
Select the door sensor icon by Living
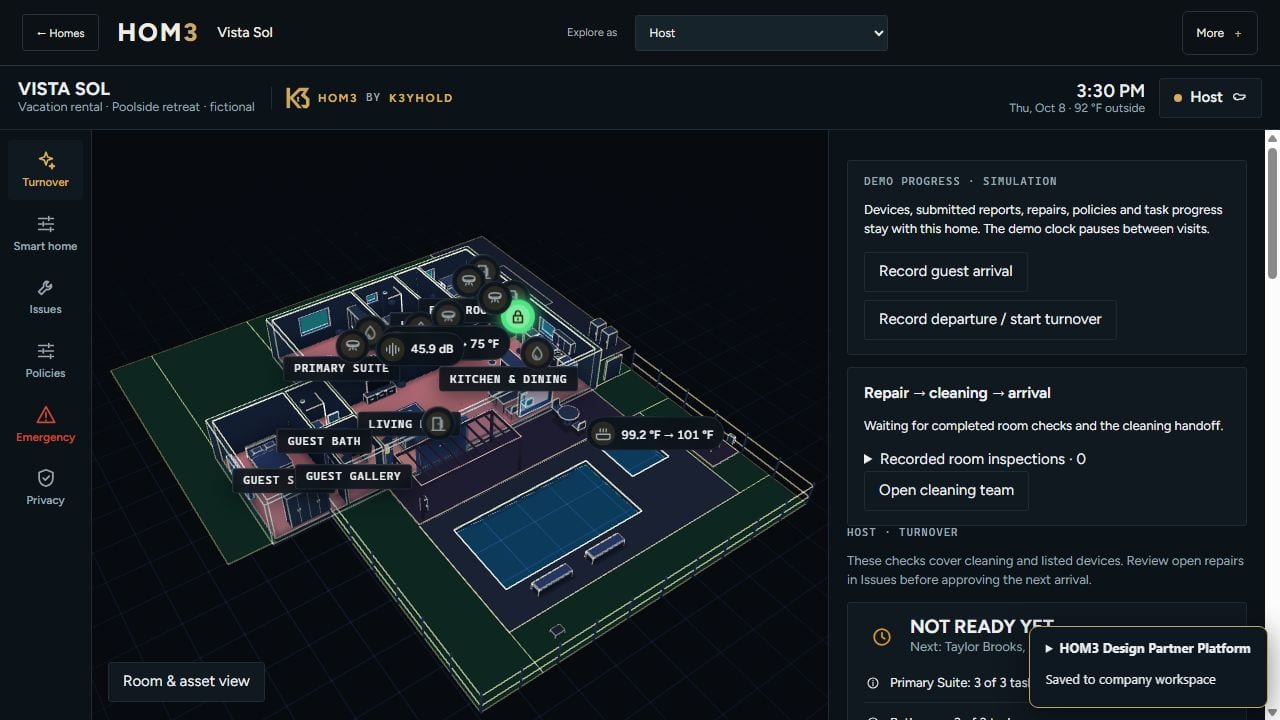point(437,424)
